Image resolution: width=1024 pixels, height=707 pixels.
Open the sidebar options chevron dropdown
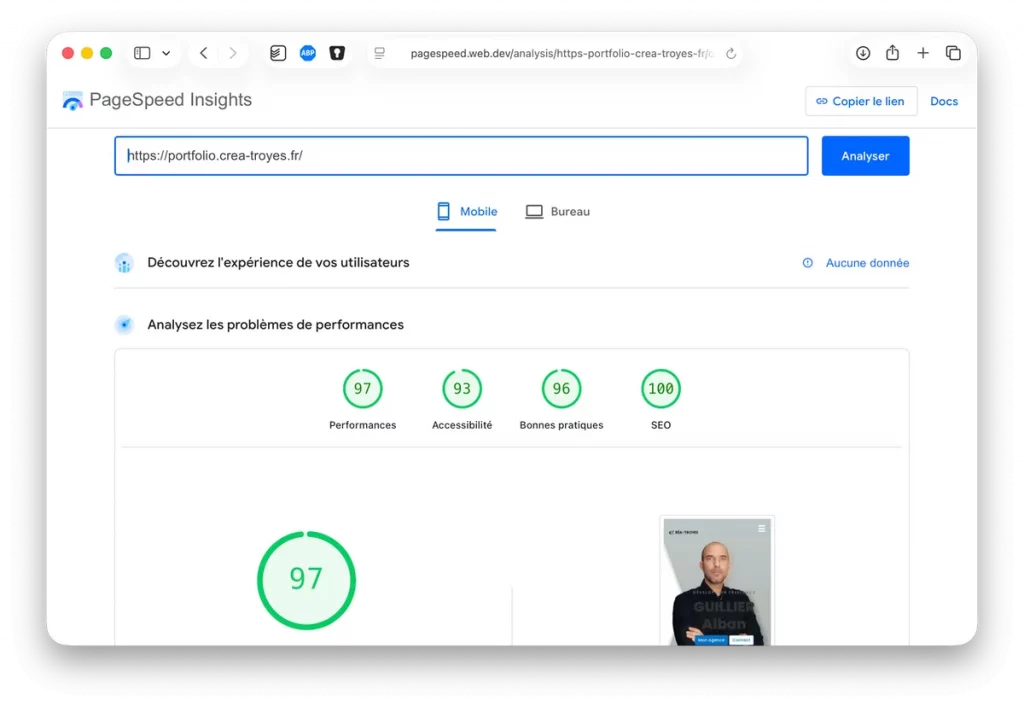pyautogui.click(x=166, y=52)
